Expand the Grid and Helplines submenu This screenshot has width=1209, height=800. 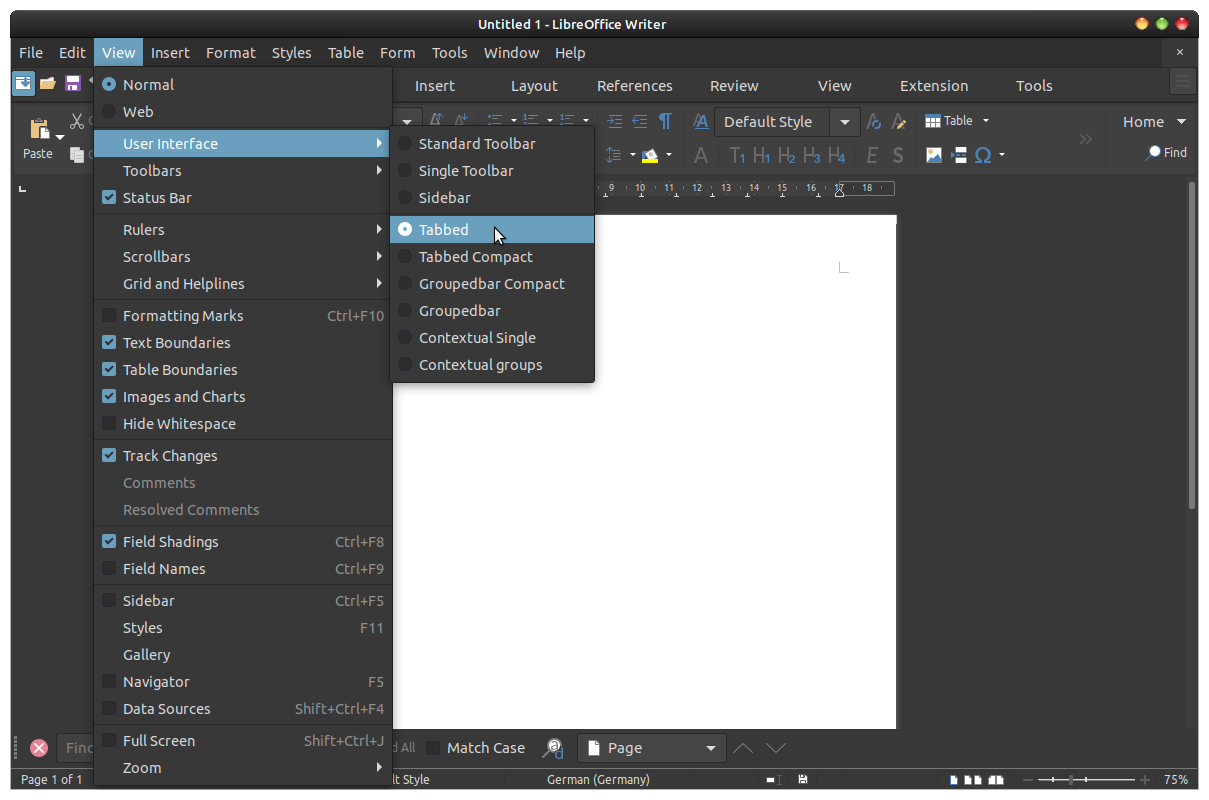click(x=243, y=284)
